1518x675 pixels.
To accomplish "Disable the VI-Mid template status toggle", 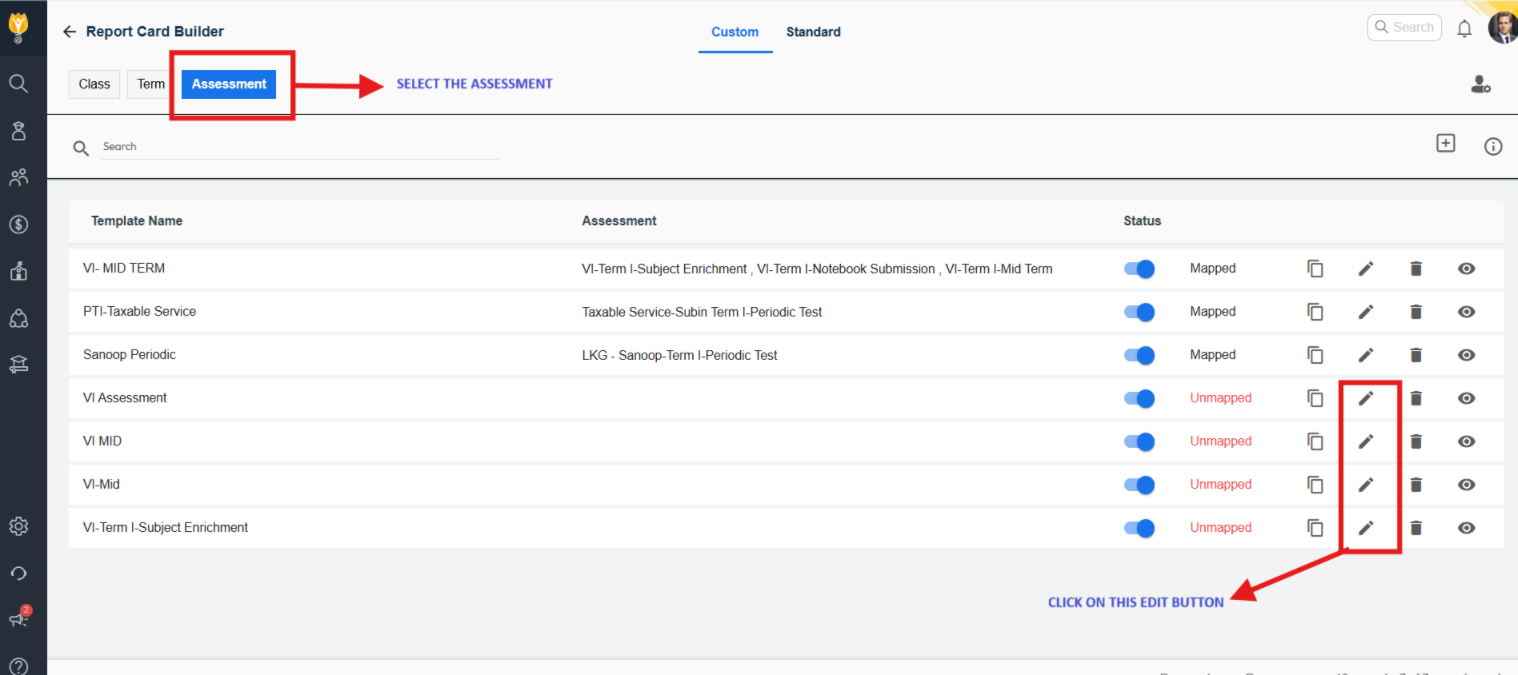I will (1140, 484).
